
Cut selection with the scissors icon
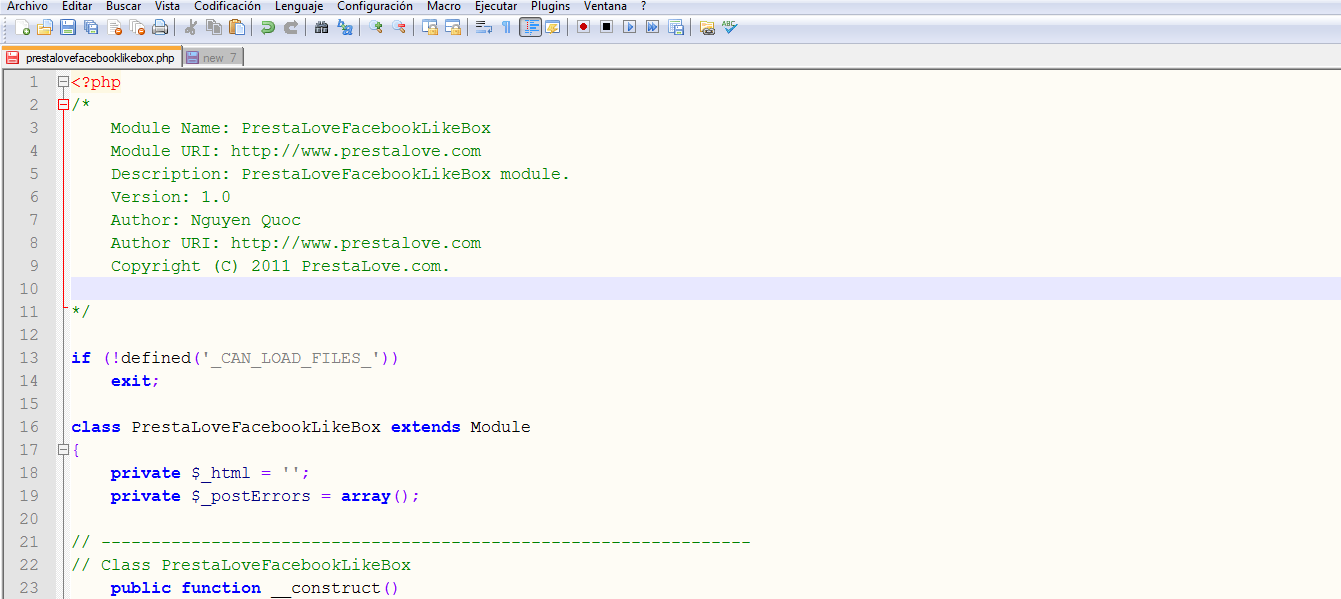[190, 27]
